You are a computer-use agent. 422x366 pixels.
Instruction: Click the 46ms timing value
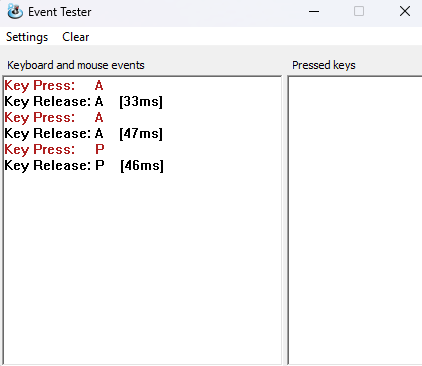pyautogui.click(x=142, y=166)
